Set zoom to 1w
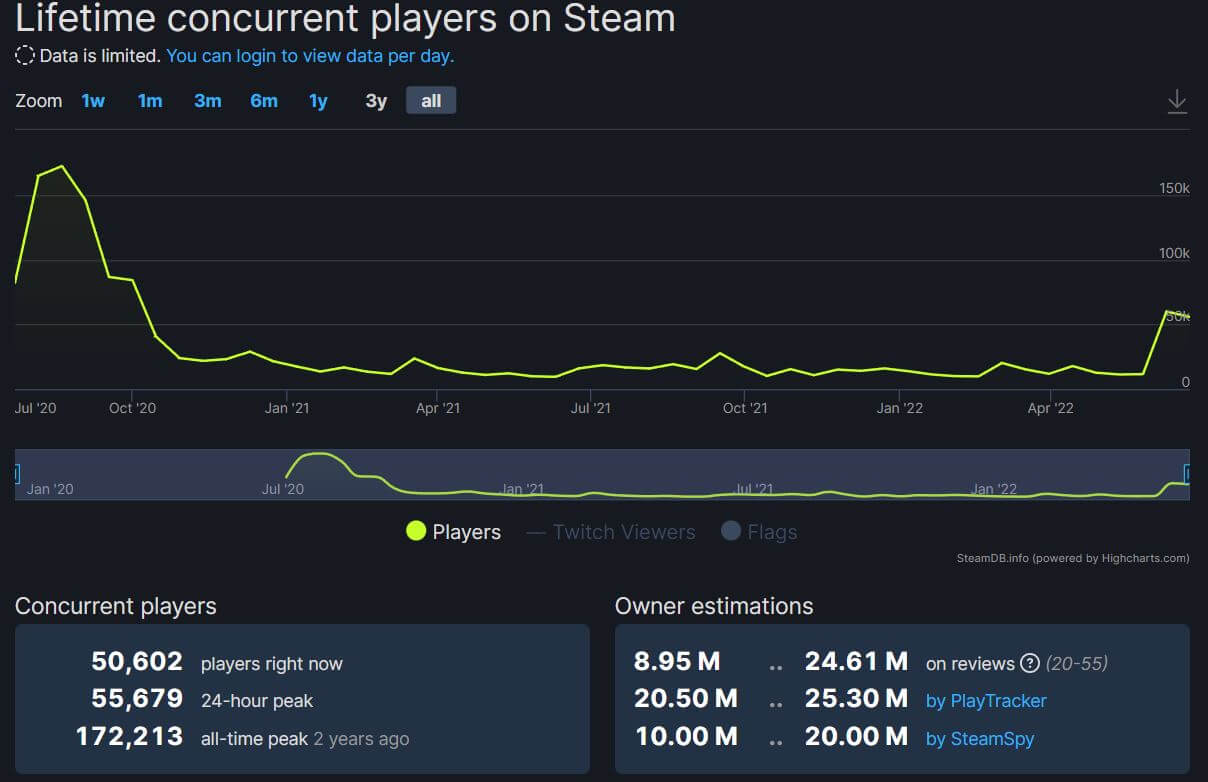The width and height of the screenshot is (1208, 782). click(93, 101)
